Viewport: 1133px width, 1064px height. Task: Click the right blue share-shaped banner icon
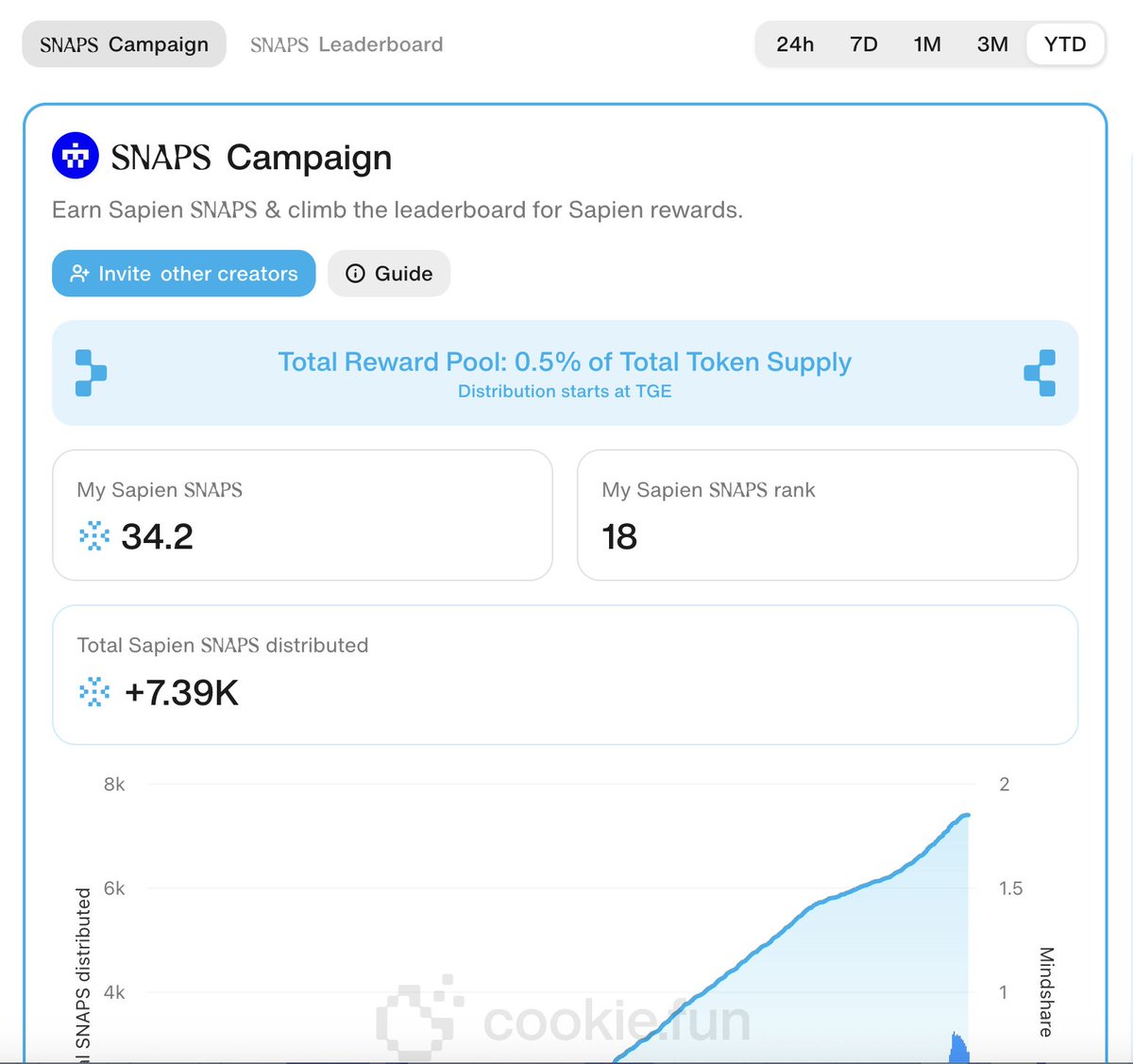click(1040, 373)
